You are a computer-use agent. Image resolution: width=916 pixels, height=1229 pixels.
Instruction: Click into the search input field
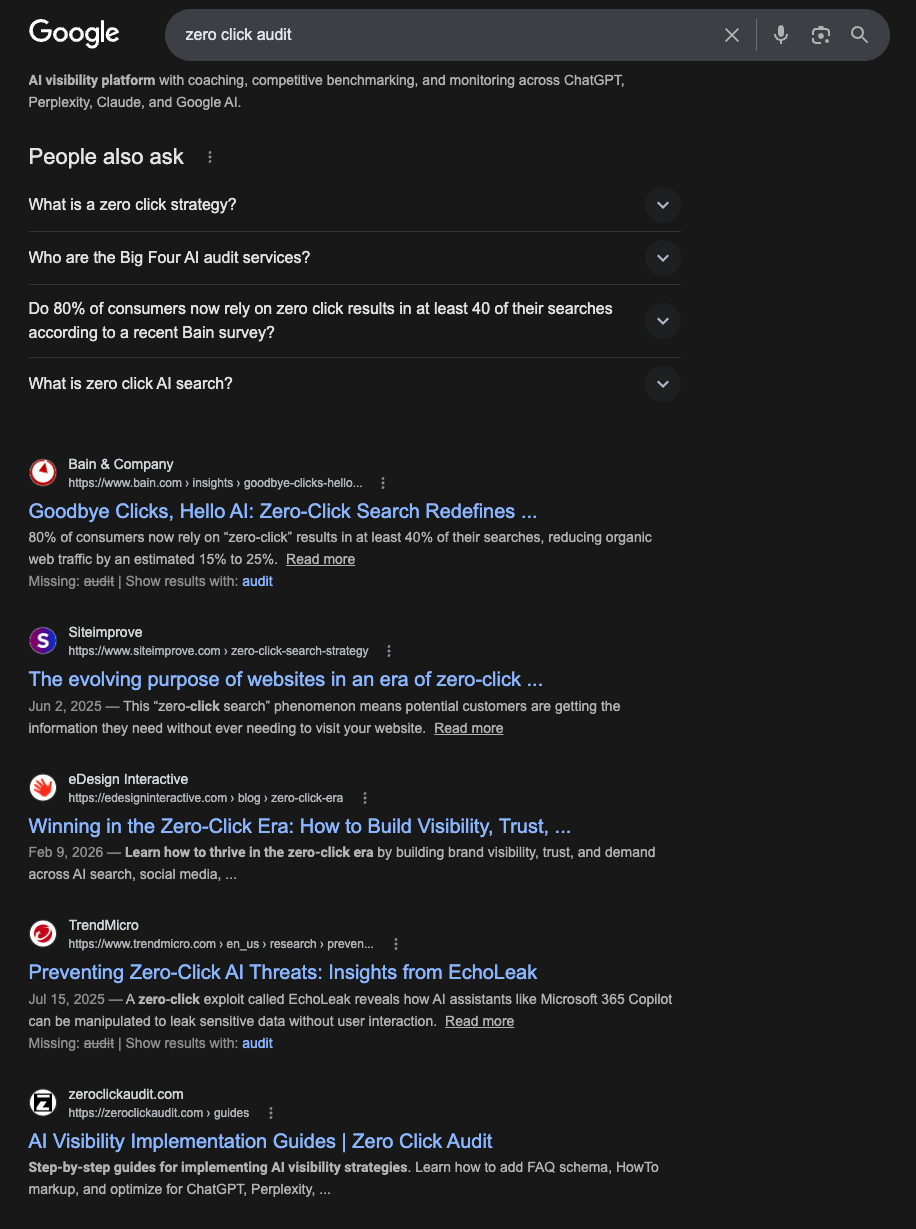pos(440,35)
